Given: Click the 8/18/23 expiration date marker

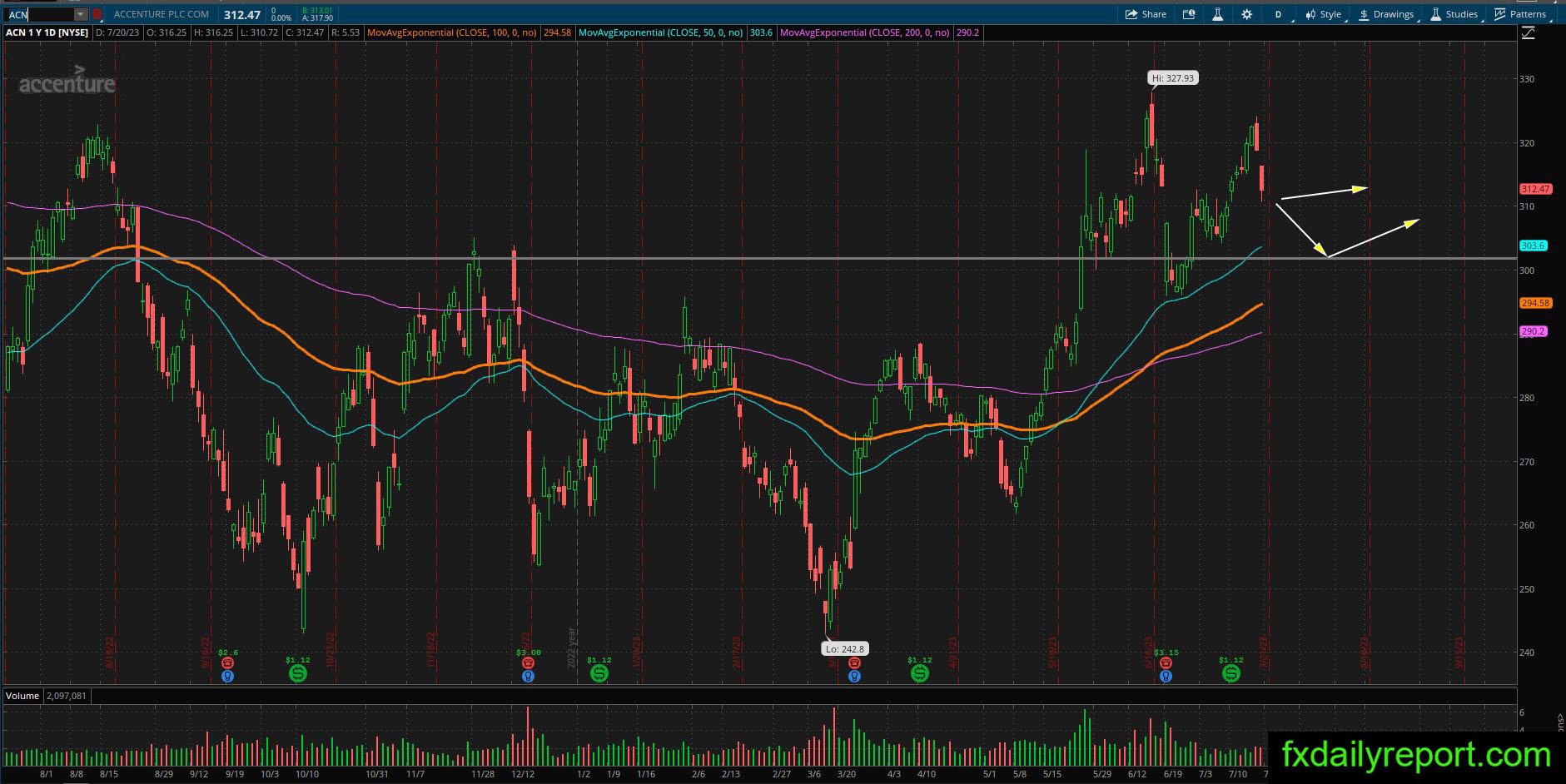Looking at the screenshot, I should click(x=1364, y=653).
